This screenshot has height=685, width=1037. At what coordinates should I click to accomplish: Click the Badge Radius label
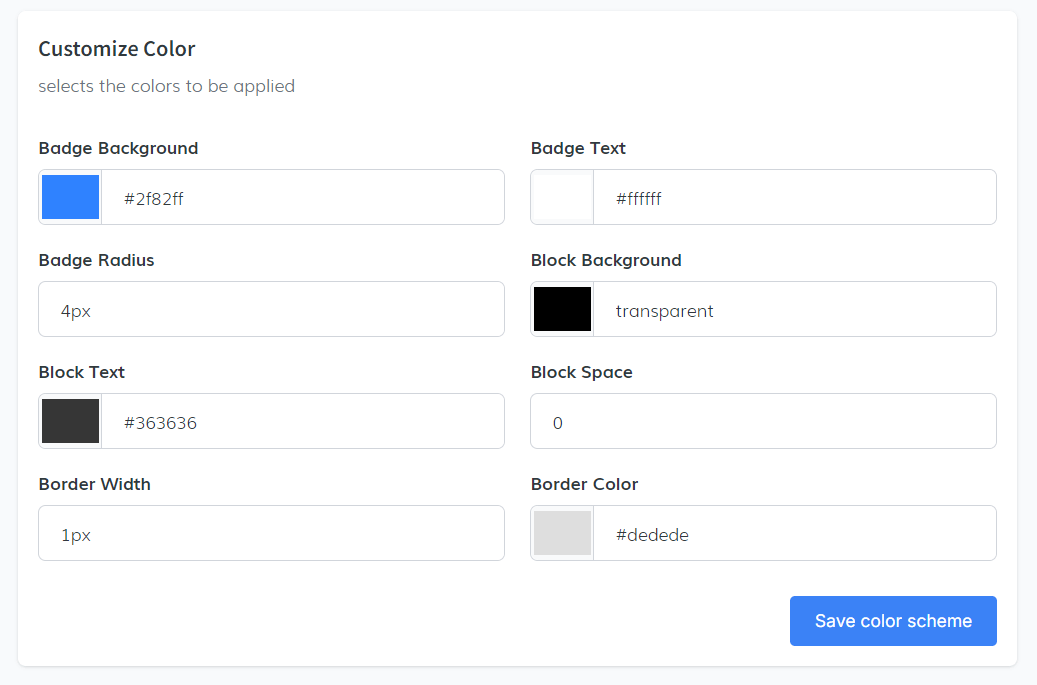[96, 260]
